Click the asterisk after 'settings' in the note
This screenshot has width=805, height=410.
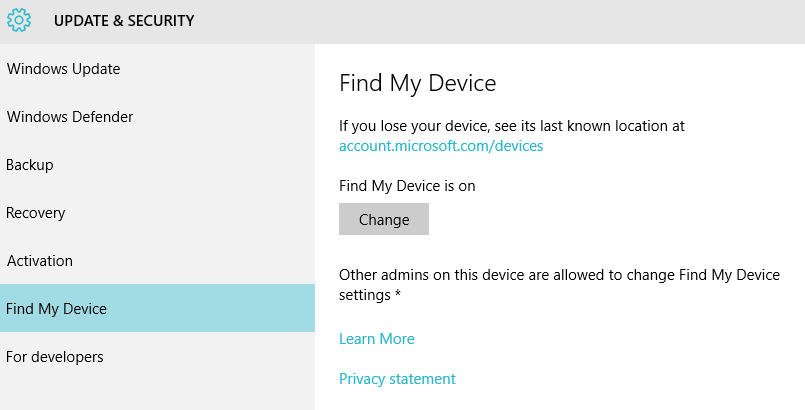[398, 295]
